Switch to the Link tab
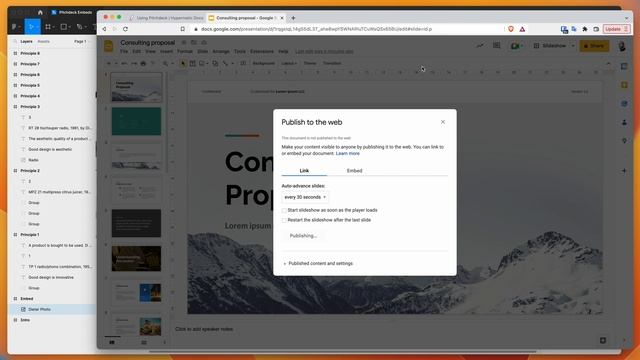The height and width of the screenshot is (360, 640). 304,171
